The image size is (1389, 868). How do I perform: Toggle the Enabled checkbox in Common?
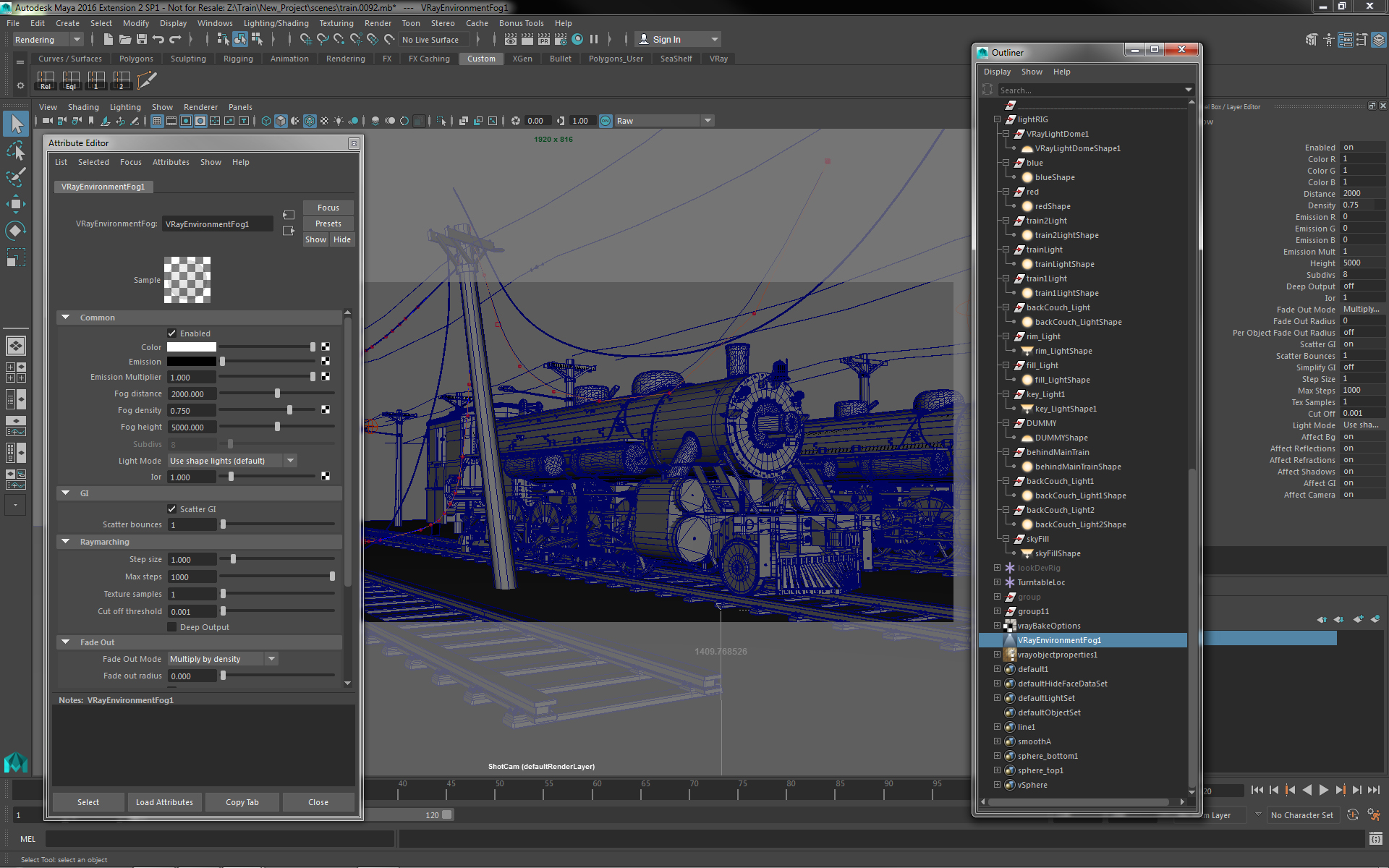pos(172,333)
